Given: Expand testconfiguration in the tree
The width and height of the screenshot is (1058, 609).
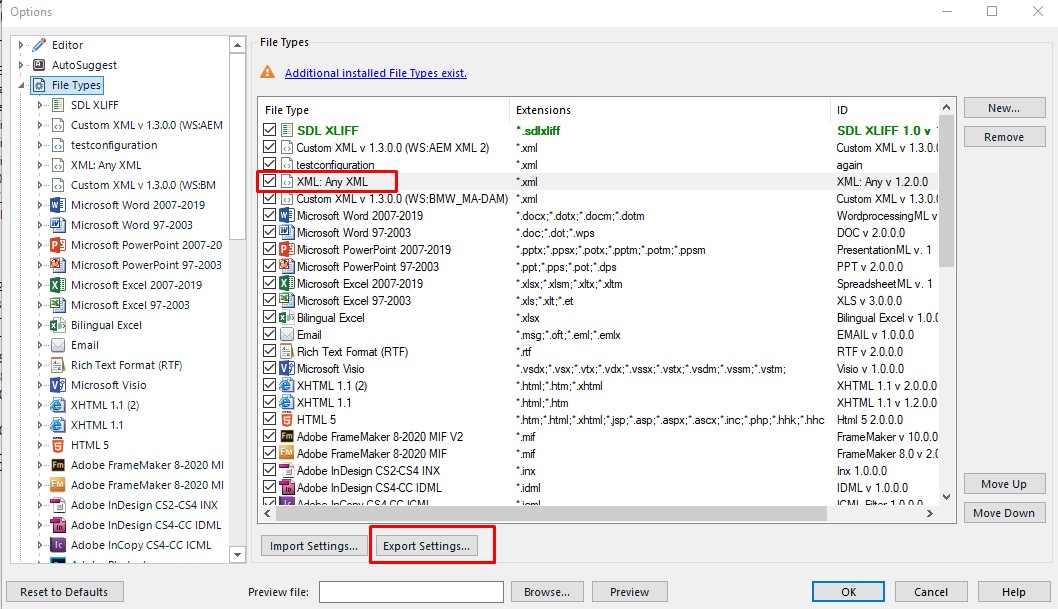Looking at the screenshot, I should click(40, 145).
